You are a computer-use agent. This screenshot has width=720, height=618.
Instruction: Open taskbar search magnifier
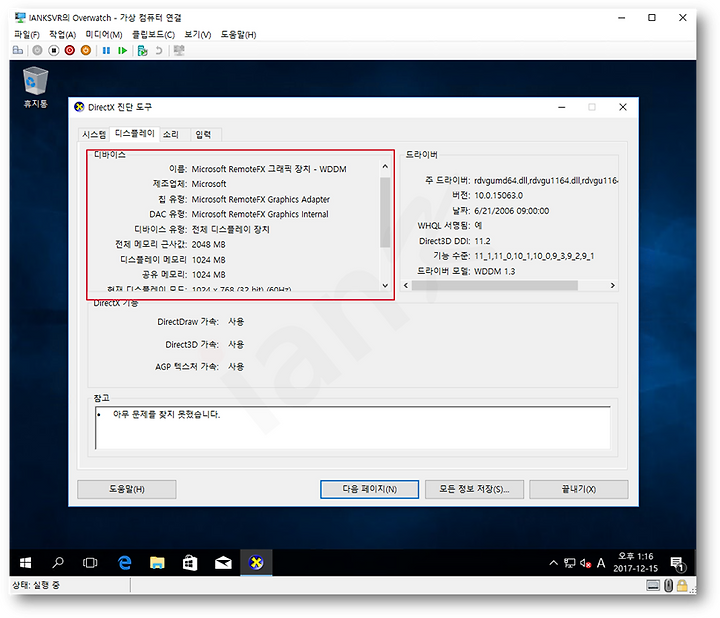pyautogui.click(x=58, y=562)
